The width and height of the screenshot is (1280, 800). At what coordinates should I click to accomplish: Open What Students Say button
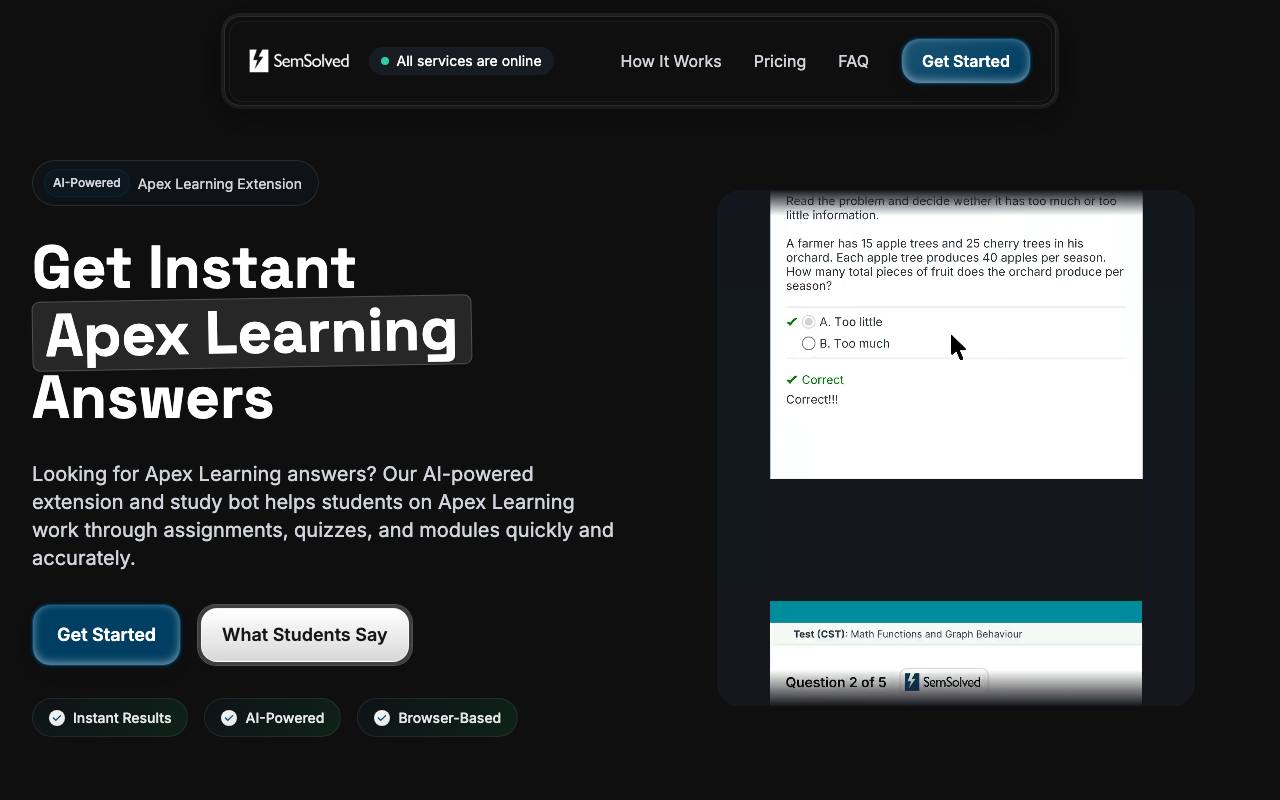pyautogui.click(x=305, y=635)
